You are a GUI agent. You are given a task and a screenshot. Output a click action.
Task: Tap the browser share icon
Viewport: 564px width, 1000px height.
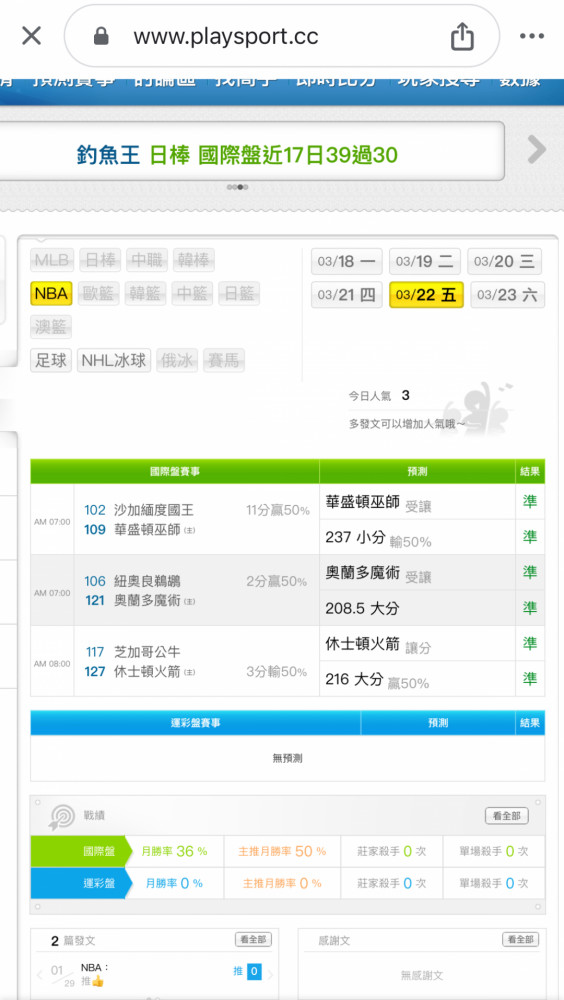(x=462, y=36)
